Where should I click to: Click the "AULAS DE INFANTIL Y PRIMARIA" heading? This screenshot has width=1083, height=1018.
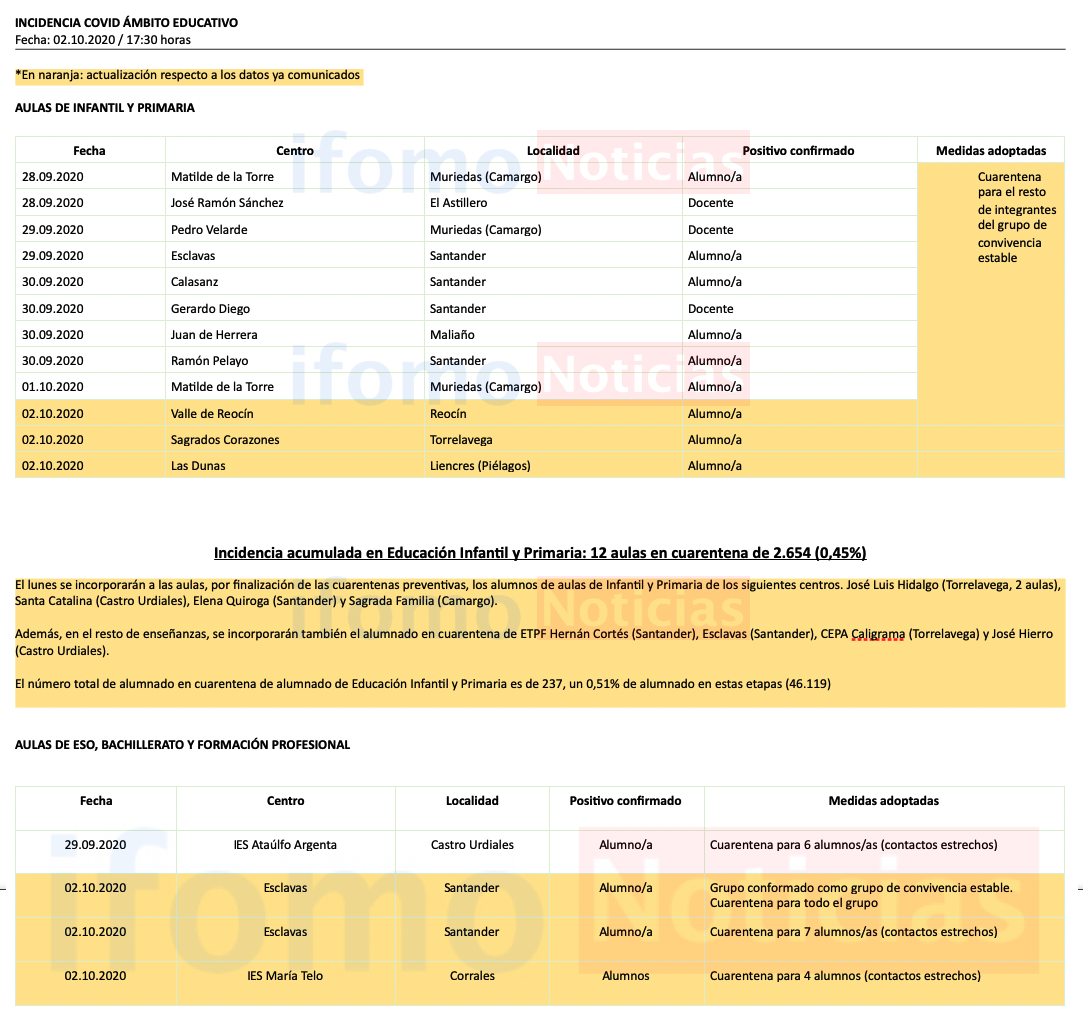(x=105, y=108)
